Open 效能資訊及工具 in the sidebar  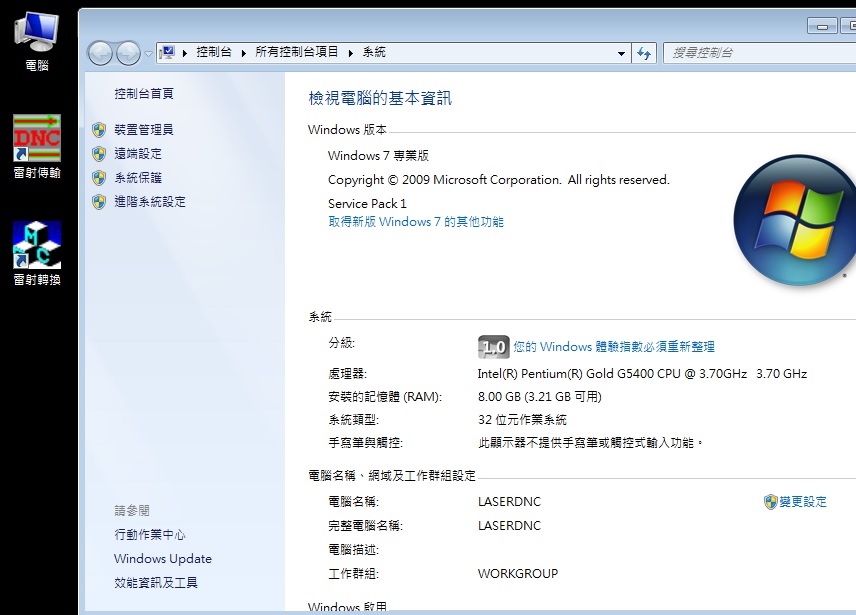156,583
